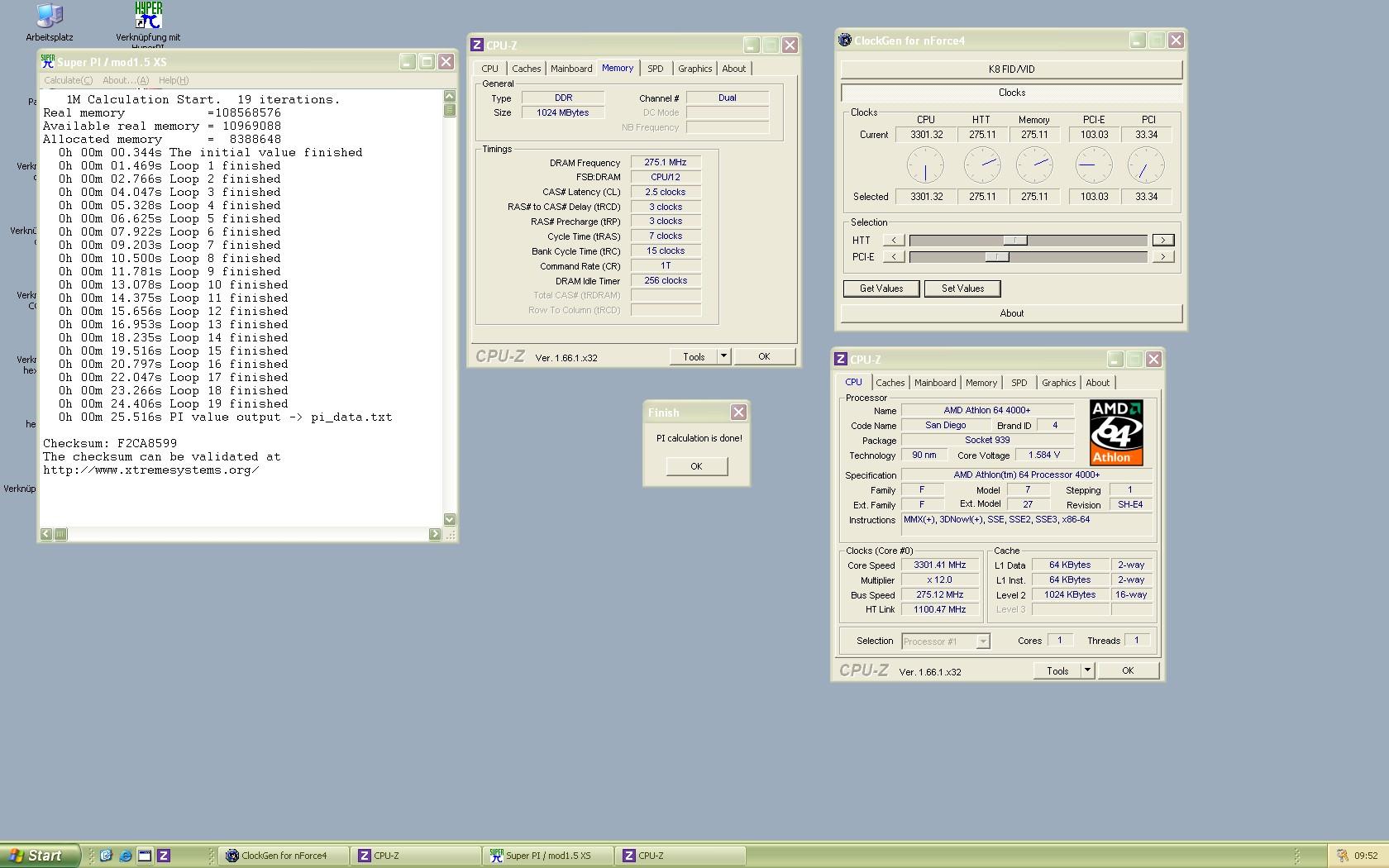Click OK in processor CPU-Z window
This screenshot has height=868, width=1389.
[1128, 670]
